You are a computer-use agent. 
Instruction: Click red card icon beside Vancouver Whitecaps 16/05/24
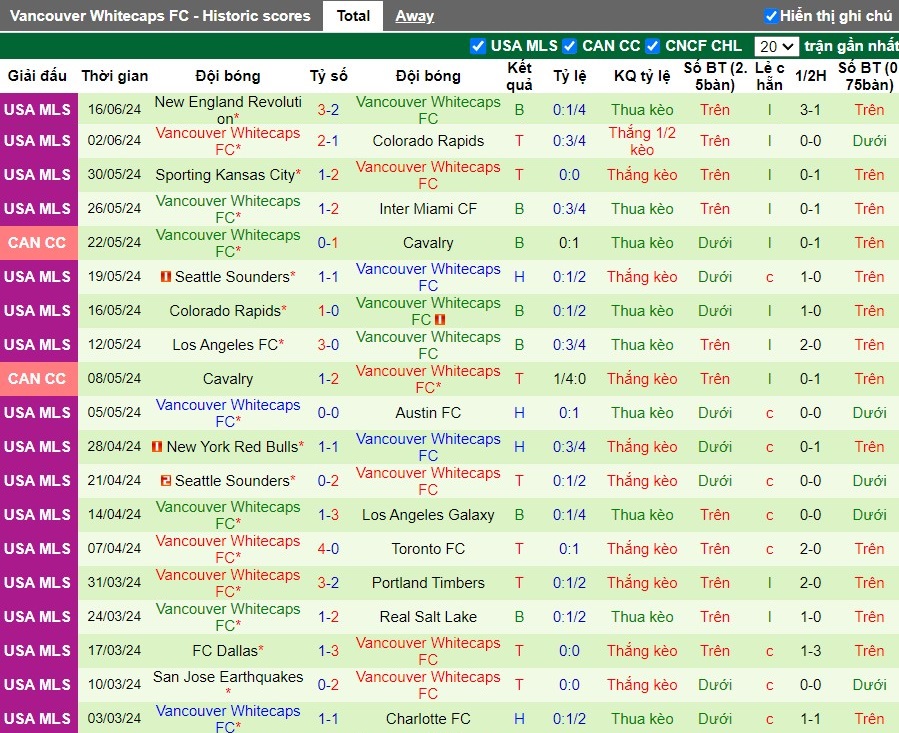click(440, 319)
